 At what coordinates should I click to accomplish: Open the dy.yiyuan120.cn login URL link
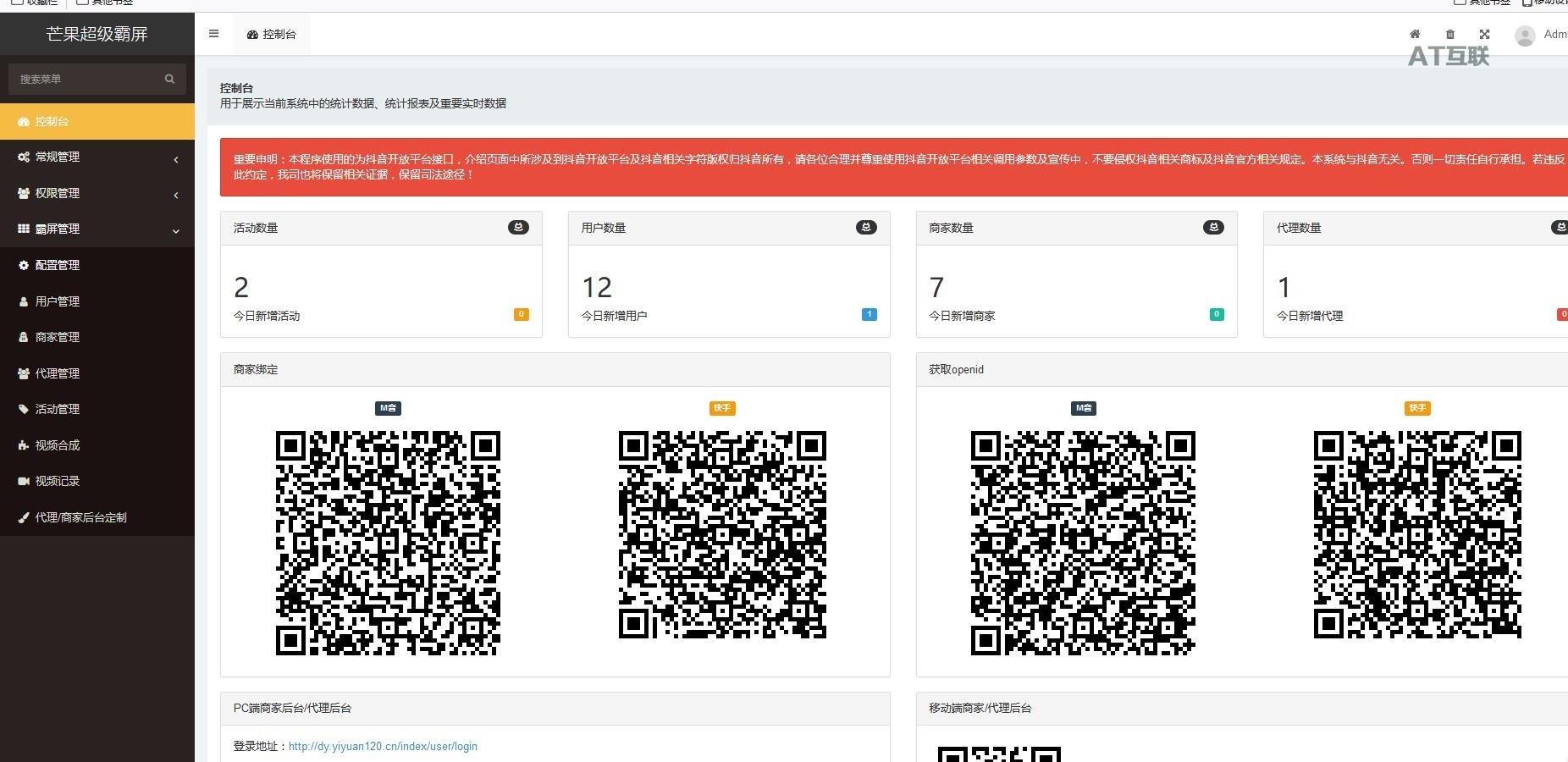click(x=383, y=747)
